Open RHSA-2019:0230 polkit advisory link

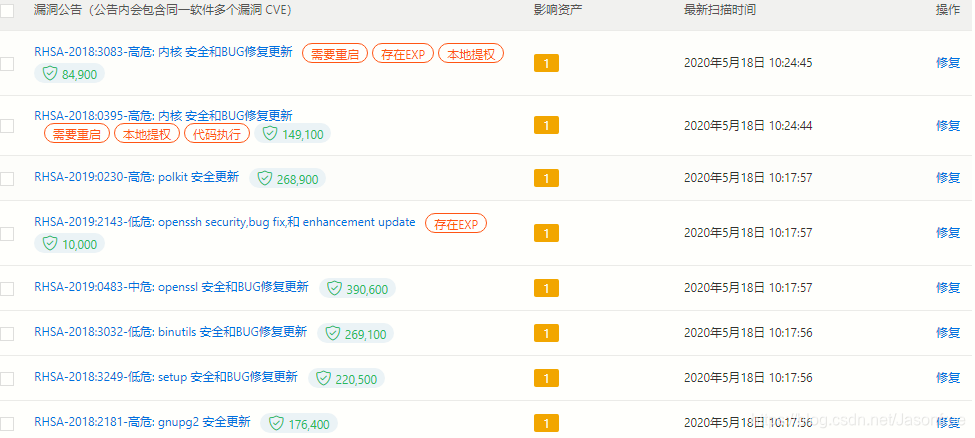[x=137, y=177]
